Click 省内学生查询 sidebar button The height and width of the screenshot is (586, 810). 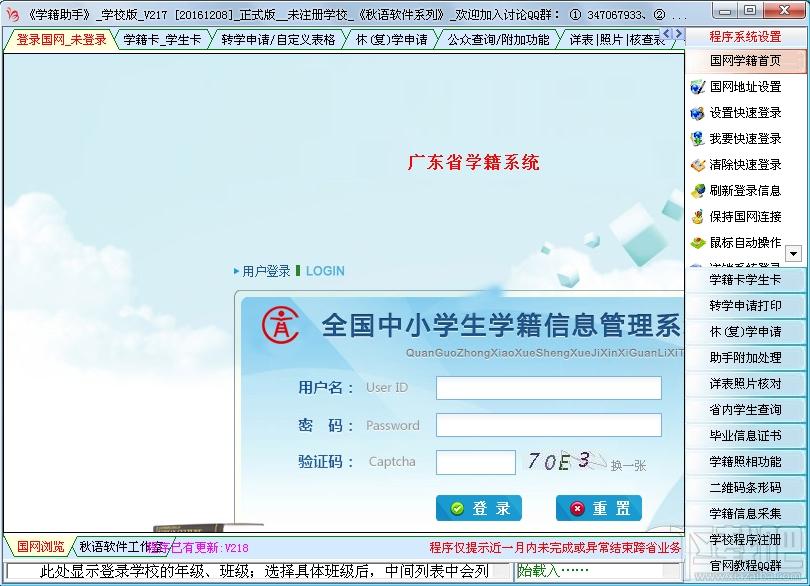pyautogui.click(x=745, y=409)
